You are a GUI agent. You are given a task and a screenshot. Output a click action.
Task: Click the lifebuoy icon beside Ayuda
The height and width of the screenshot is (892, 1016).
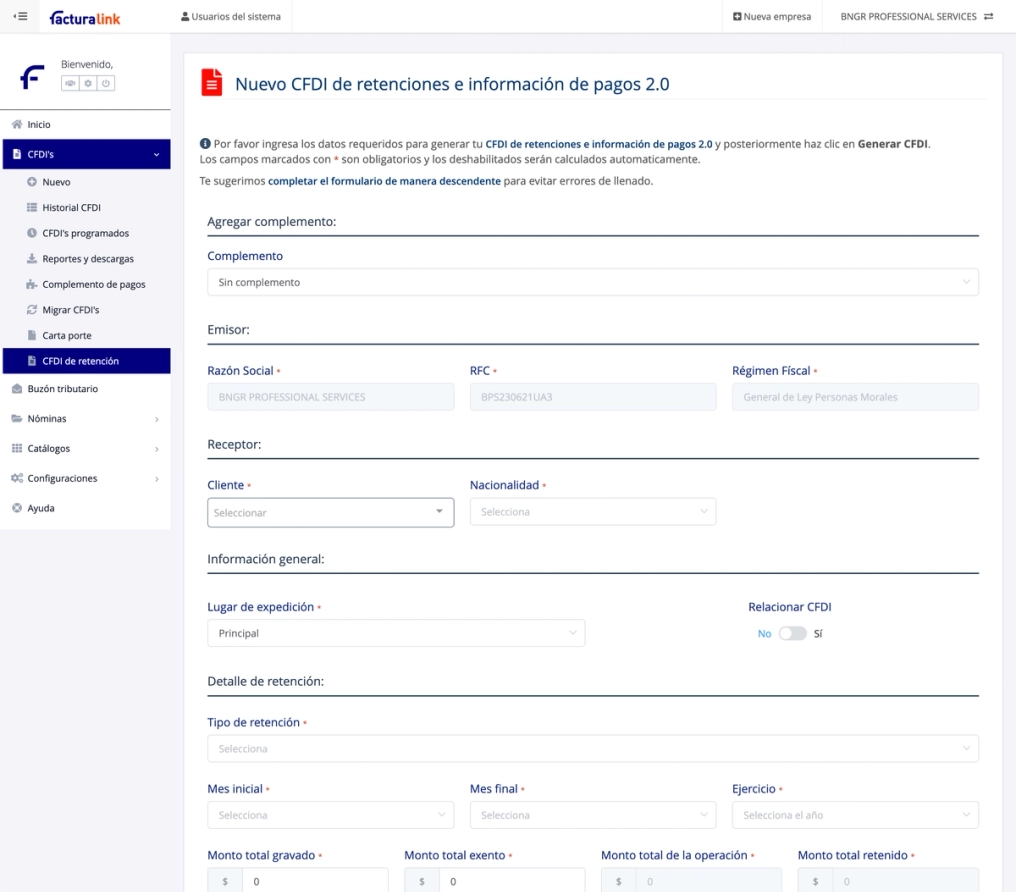point(17,508)
